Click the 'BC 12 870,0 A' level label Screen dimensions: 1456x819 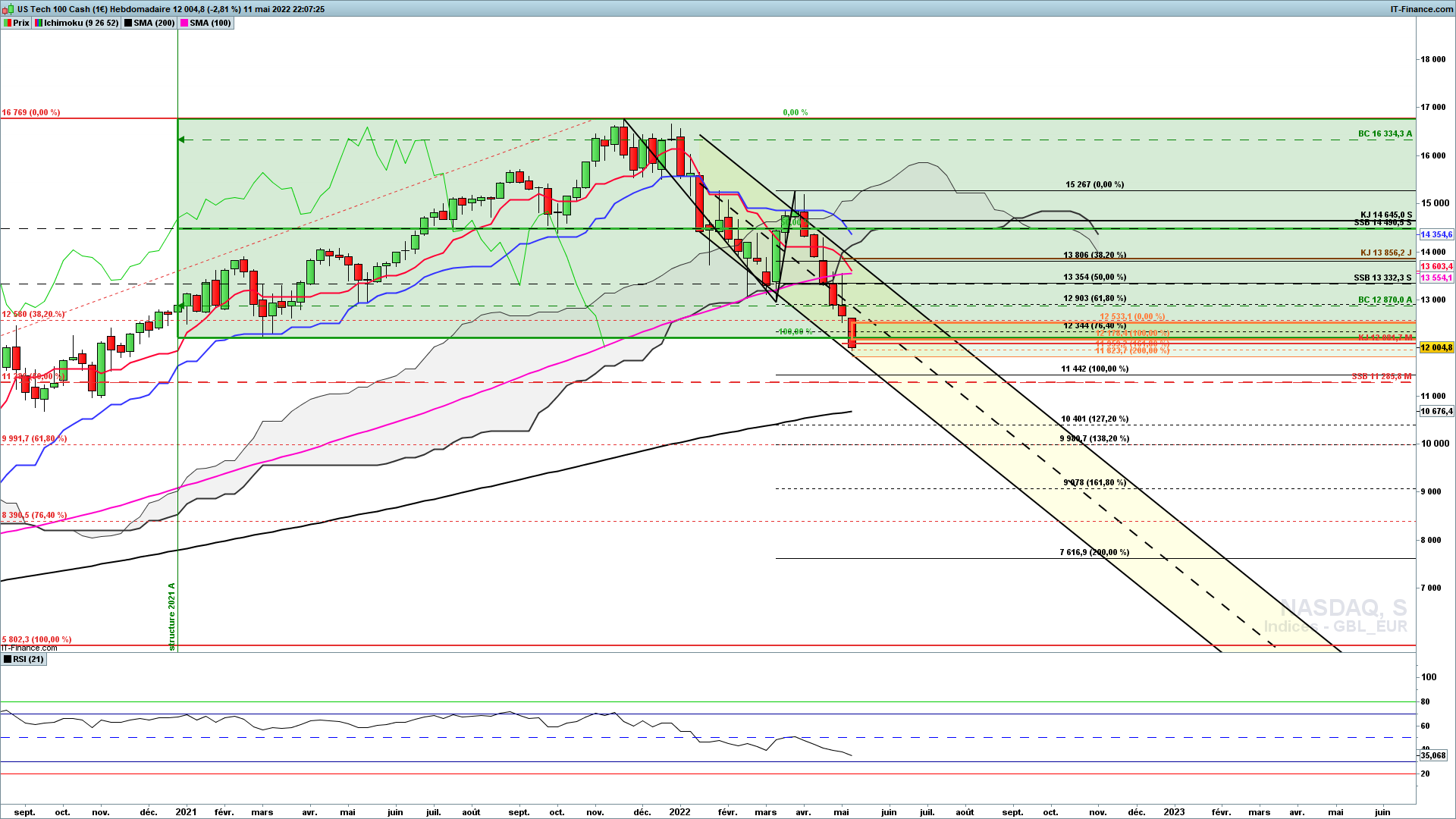pyautogui.click(x=1385, y=300)
